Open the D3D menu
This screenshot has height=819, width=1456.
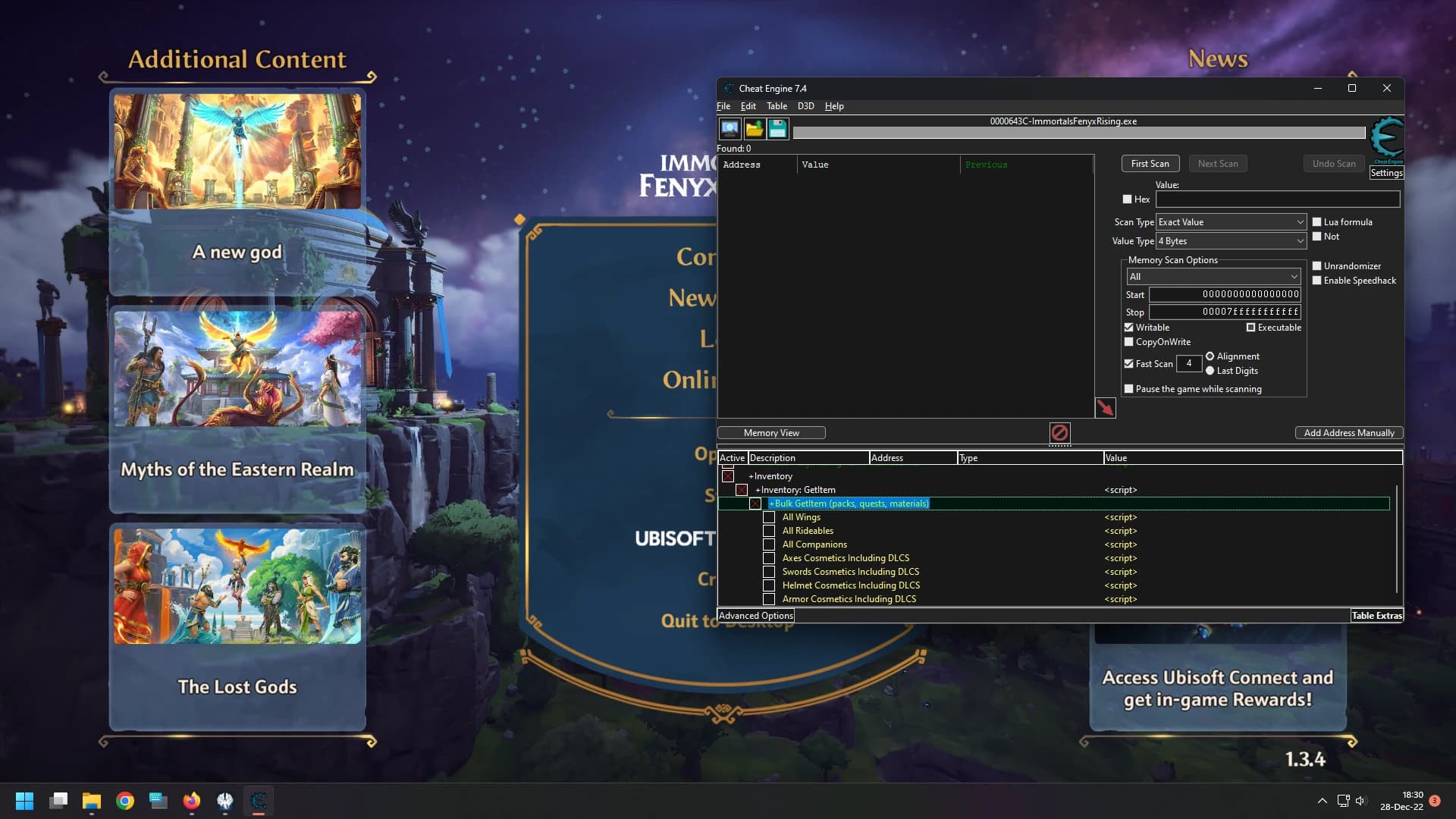pyautogui.click(x=805, y=106)
